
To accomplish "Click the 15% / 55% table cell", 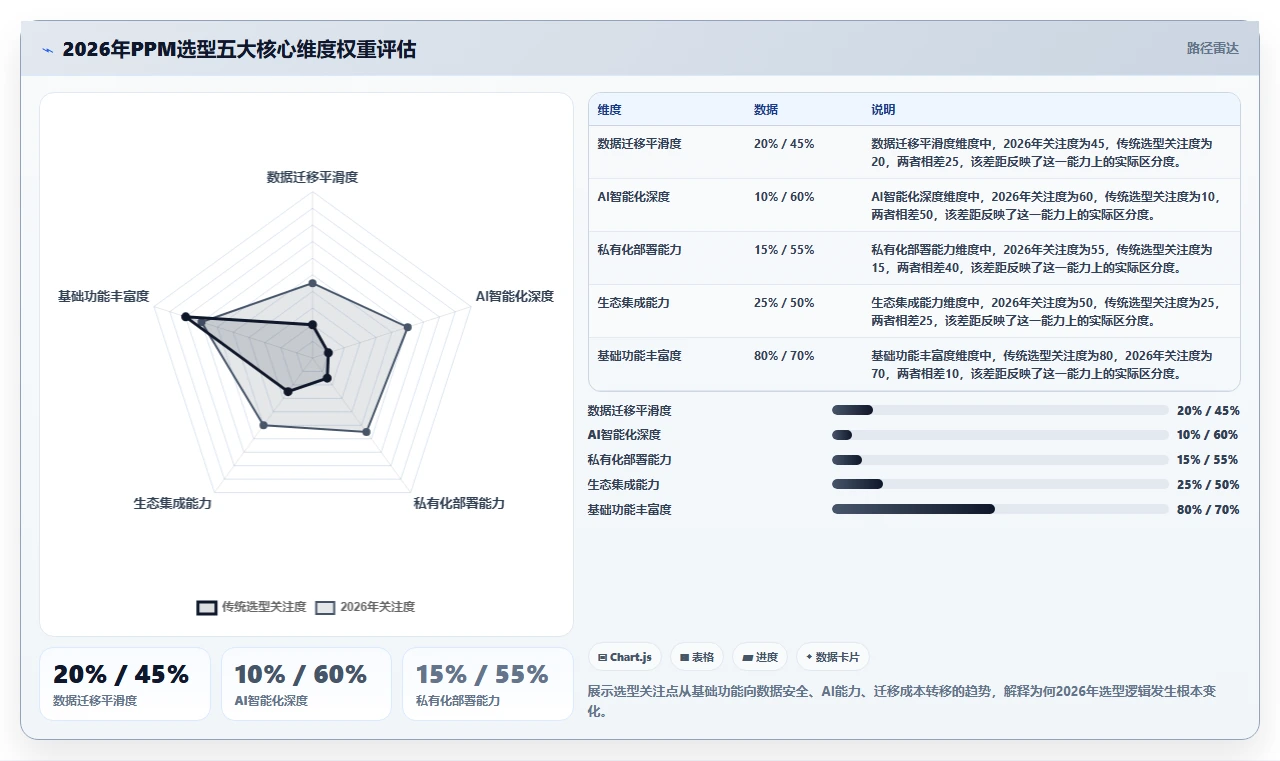I will (784, 250).
